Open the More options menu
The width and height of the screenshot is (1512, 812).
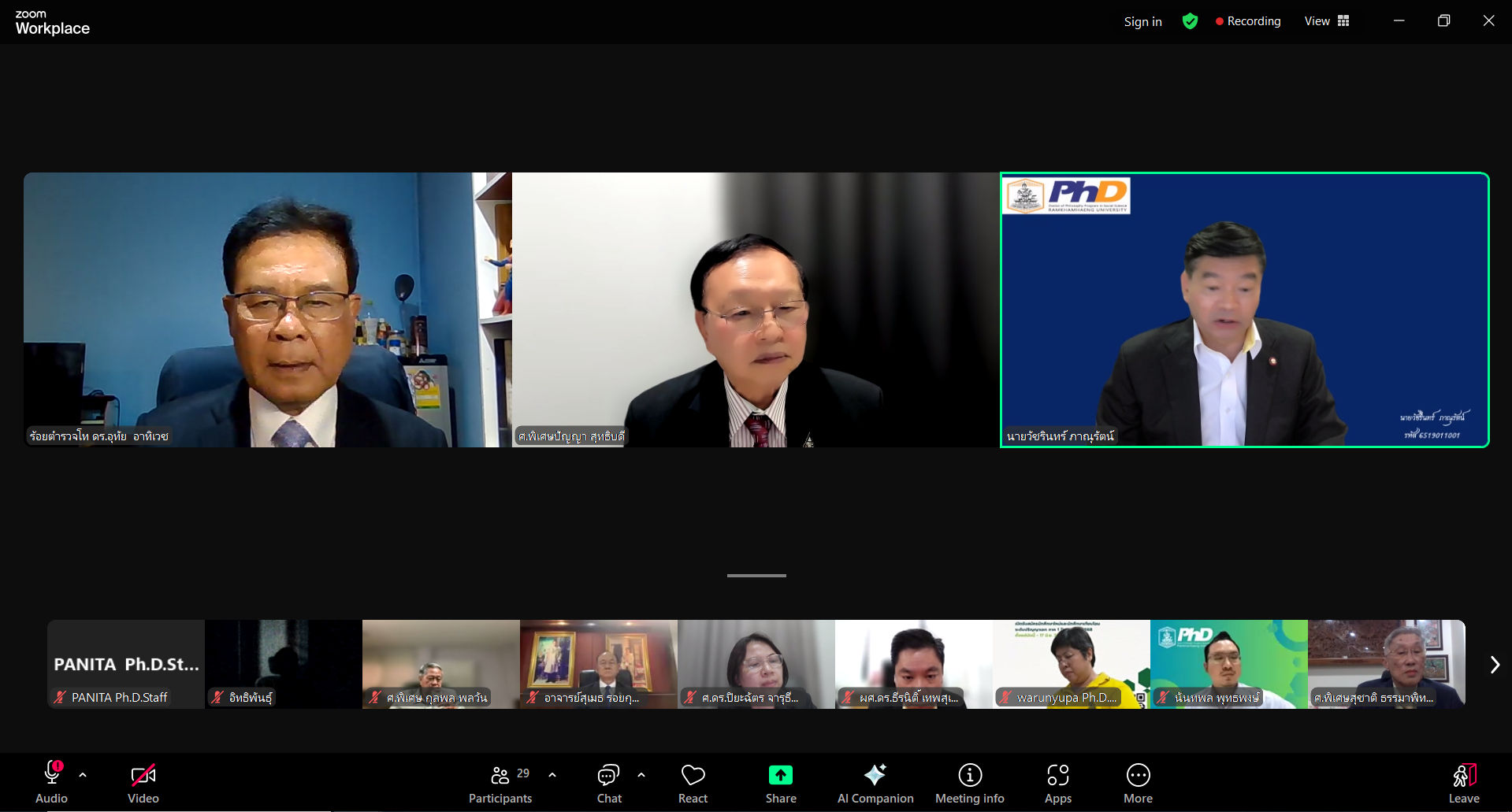point(1139,784)
